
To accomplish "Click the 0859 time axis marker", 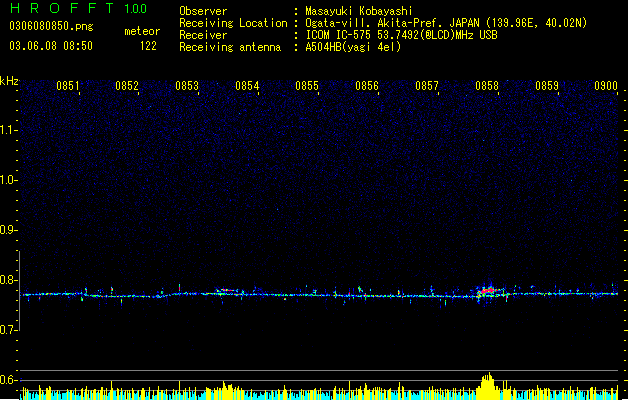I will [x=547, y=86].
